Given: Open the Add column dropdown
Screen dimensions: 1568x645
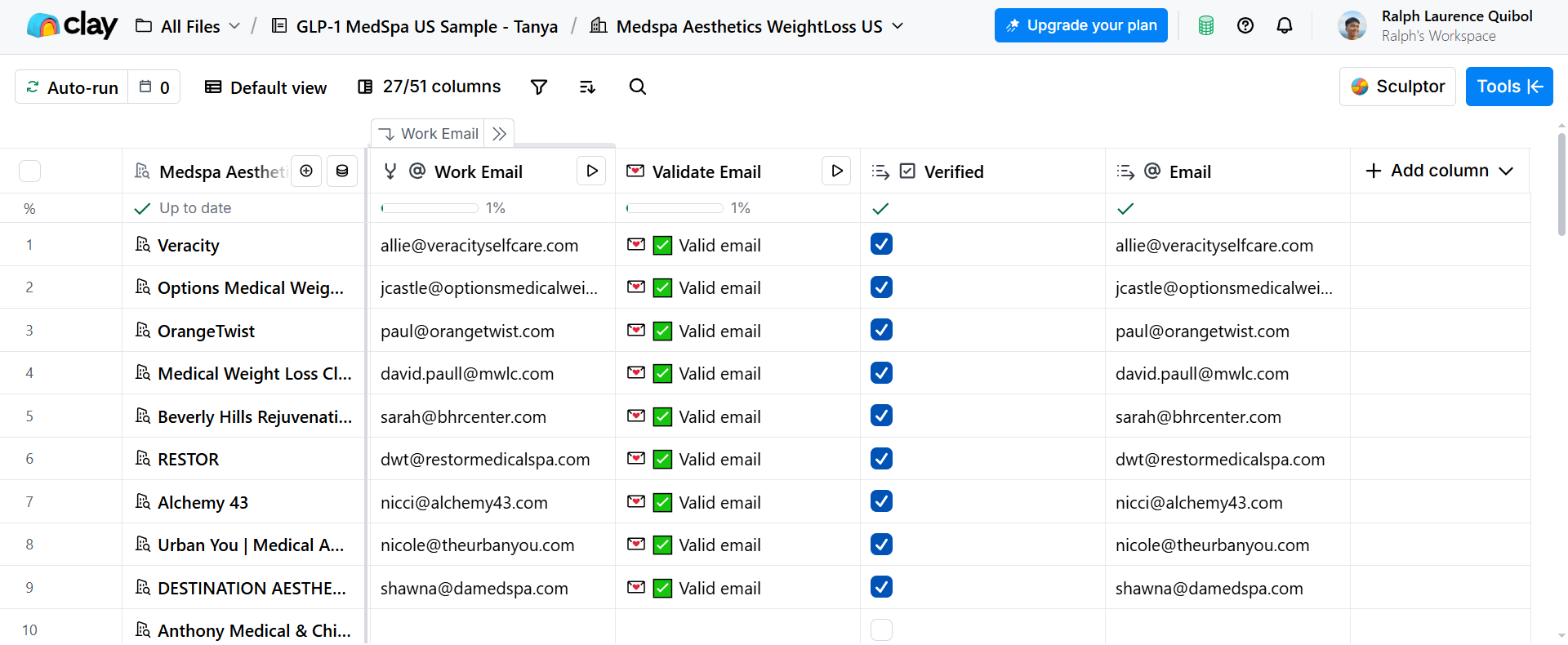Looking at the screenshot, I should pos(1439,171).
